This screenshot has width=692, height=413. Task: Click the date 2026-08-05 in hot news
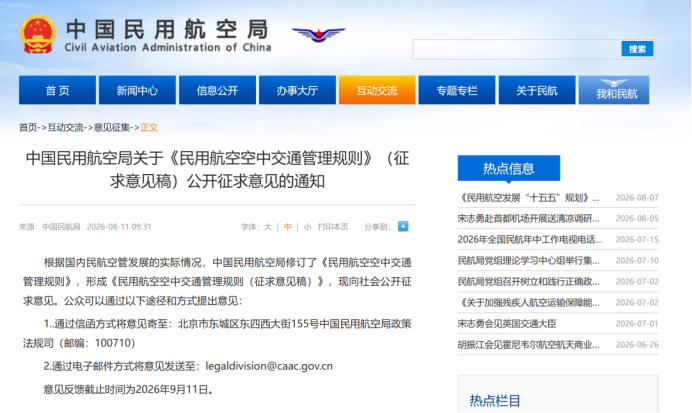coord(637,218)
